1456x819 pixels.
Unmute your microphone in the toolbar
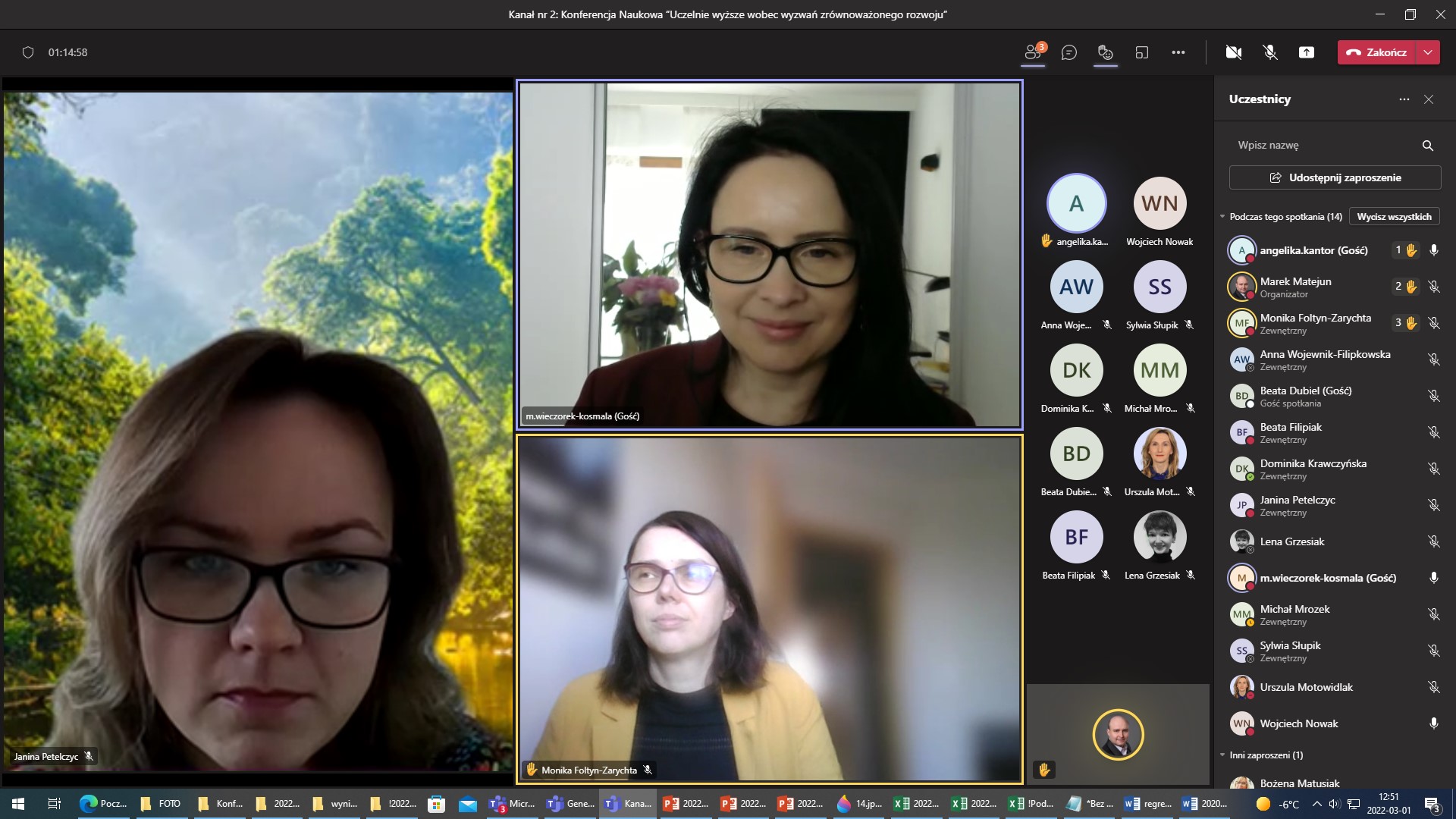click(1269, 52)
